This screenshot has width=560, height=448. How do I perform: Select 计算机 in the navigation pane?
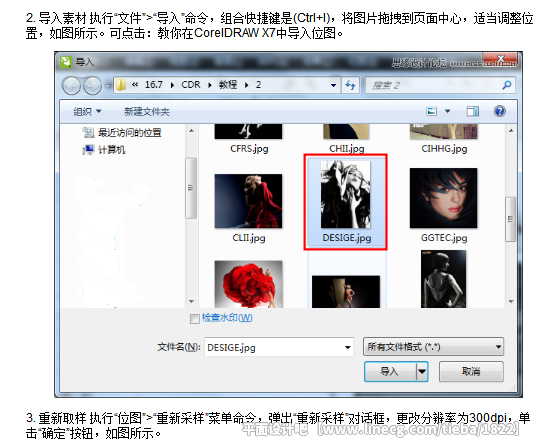(x=112, y=150)
